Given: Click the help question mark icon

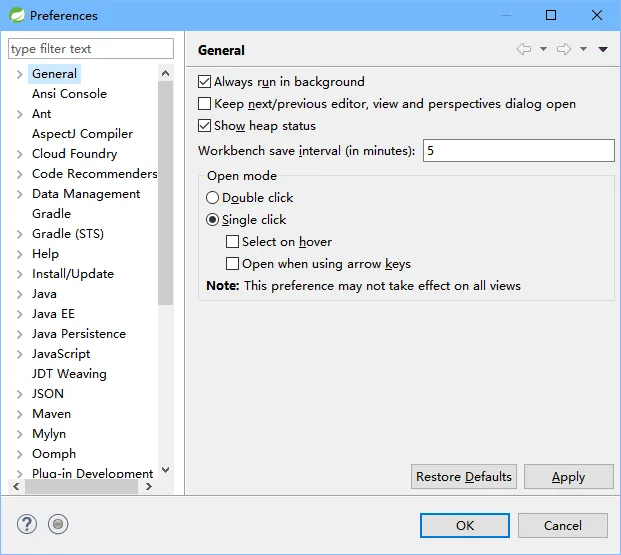Looking at the screenshot, I should pos(28,524).
